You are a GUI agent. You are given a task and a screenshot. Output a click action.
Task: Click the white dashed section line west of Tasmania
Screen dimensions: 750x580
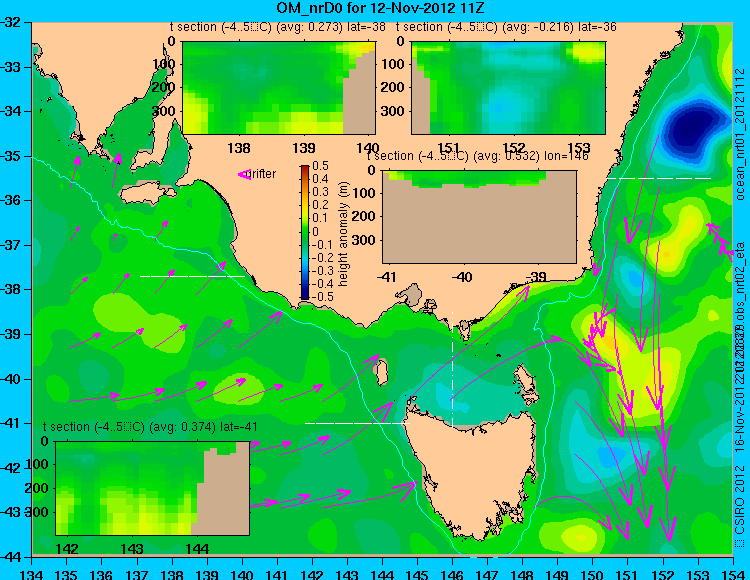tap(357, 423)
